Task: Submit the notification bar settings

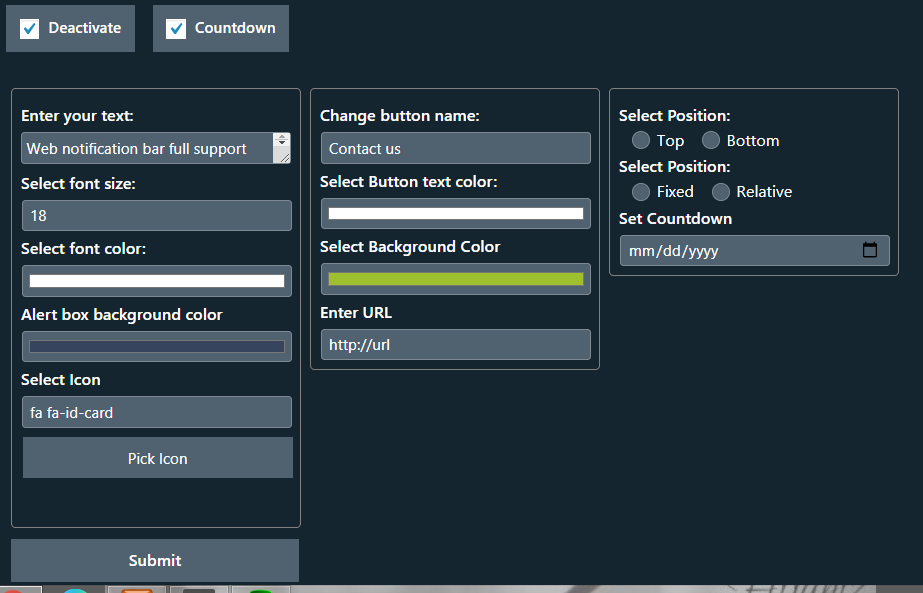Action: tap(155, 560)
